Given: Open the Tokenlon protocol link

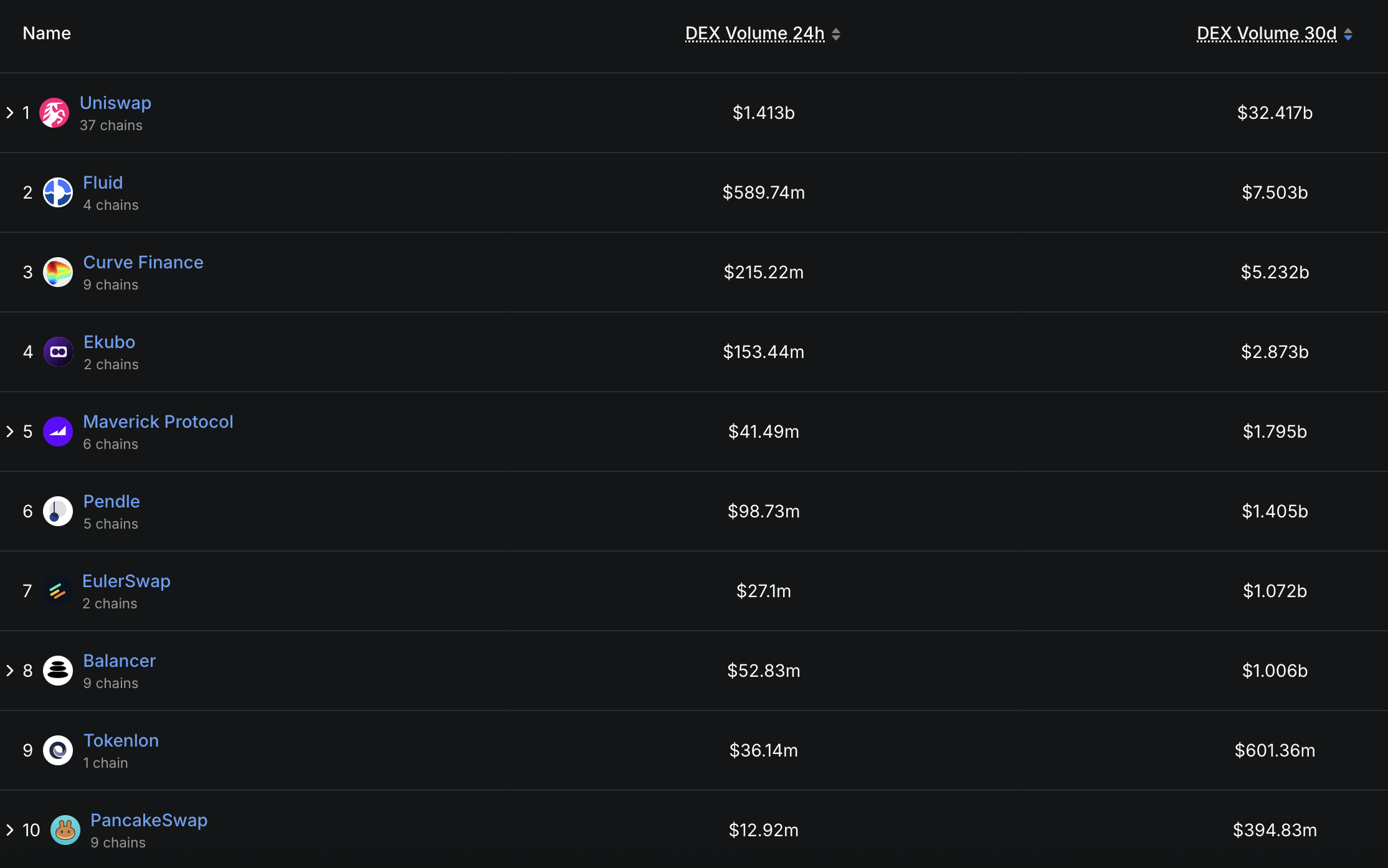Looking at the screenshot, I should tap(121, 740).
